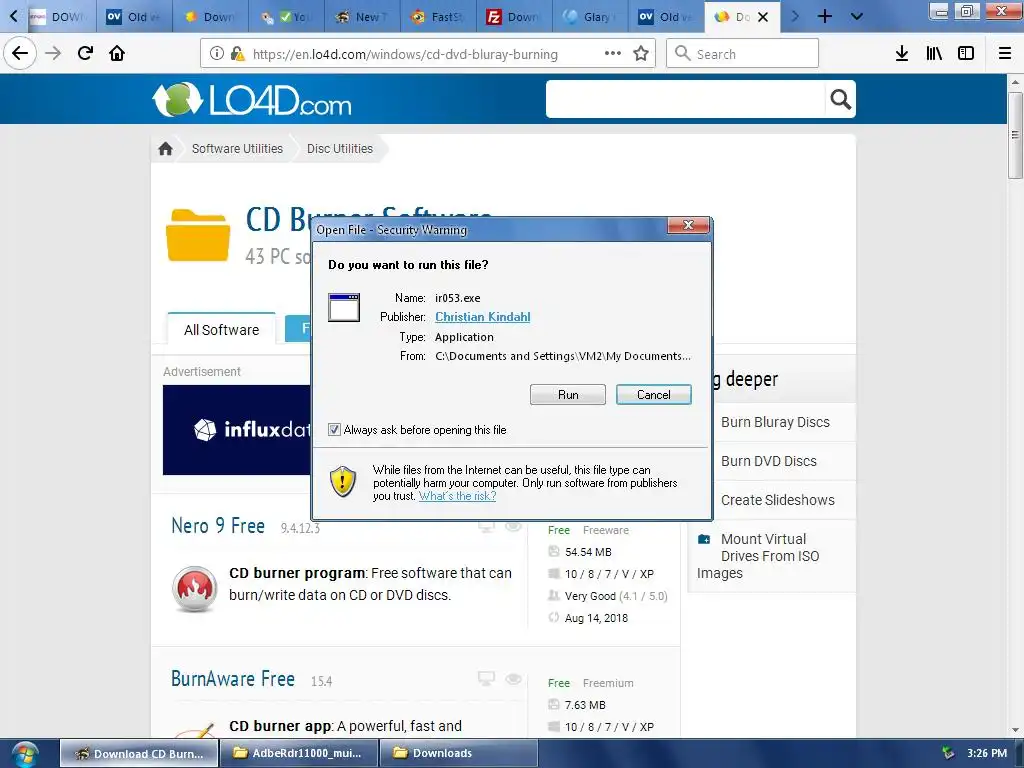Screen dimensions: 1024x768
Task: Open the influxdata advertisement banner
Action: tap(237, 430)
